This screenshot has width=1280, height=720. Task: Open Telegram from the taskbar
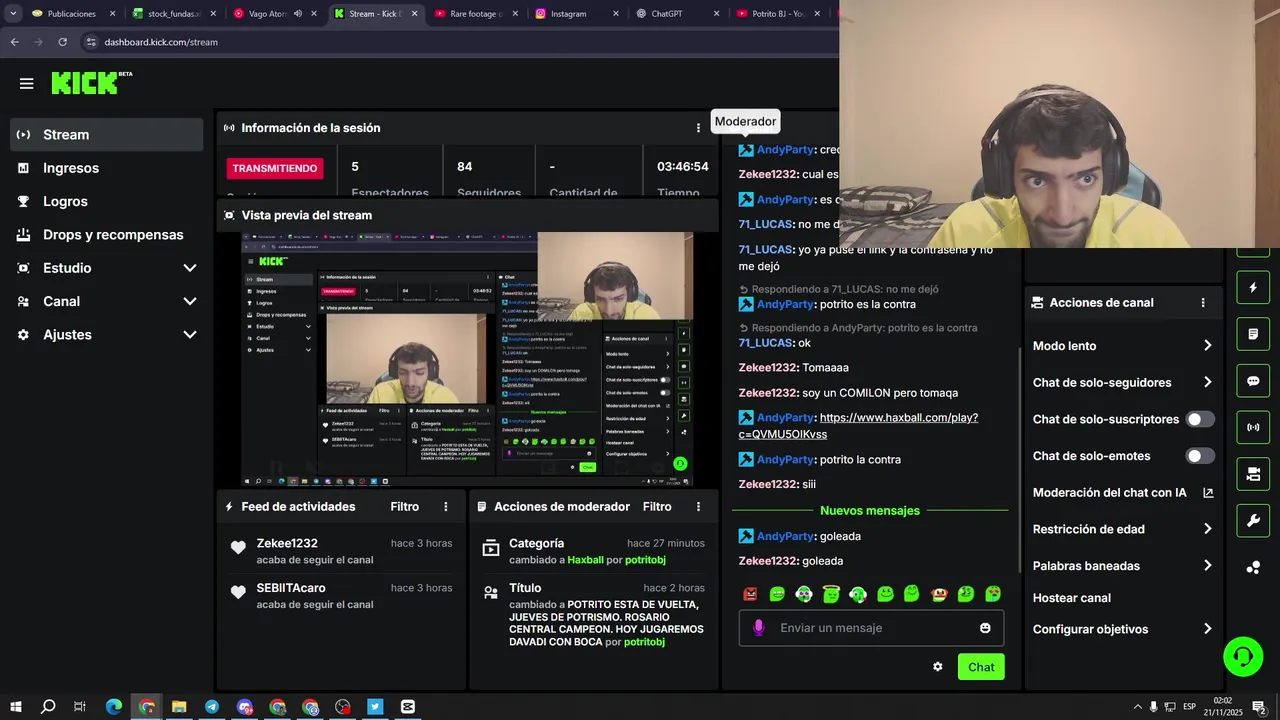pyautogui.click(x=212, y=707)
